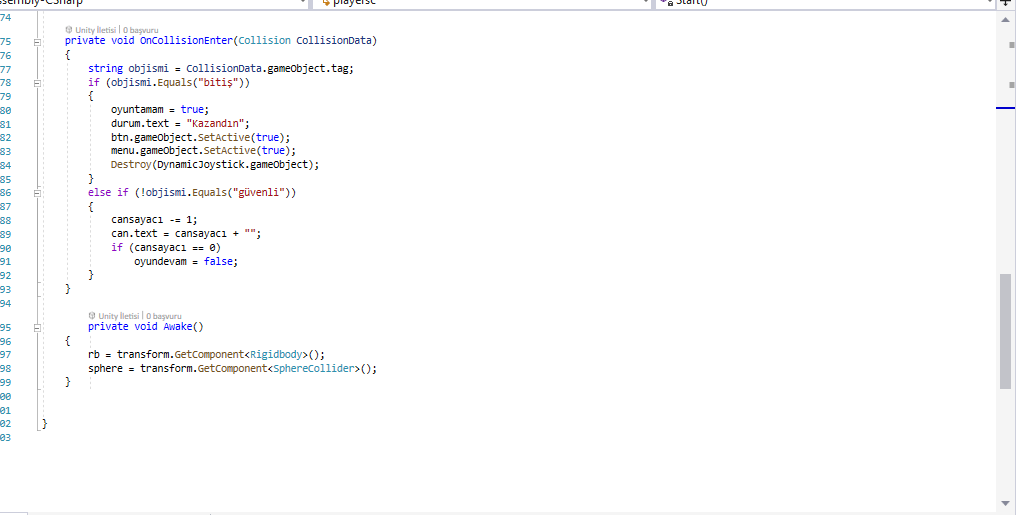Click the "bitiş" string literal
1016x515 pixels.
(x=221, y=83)
